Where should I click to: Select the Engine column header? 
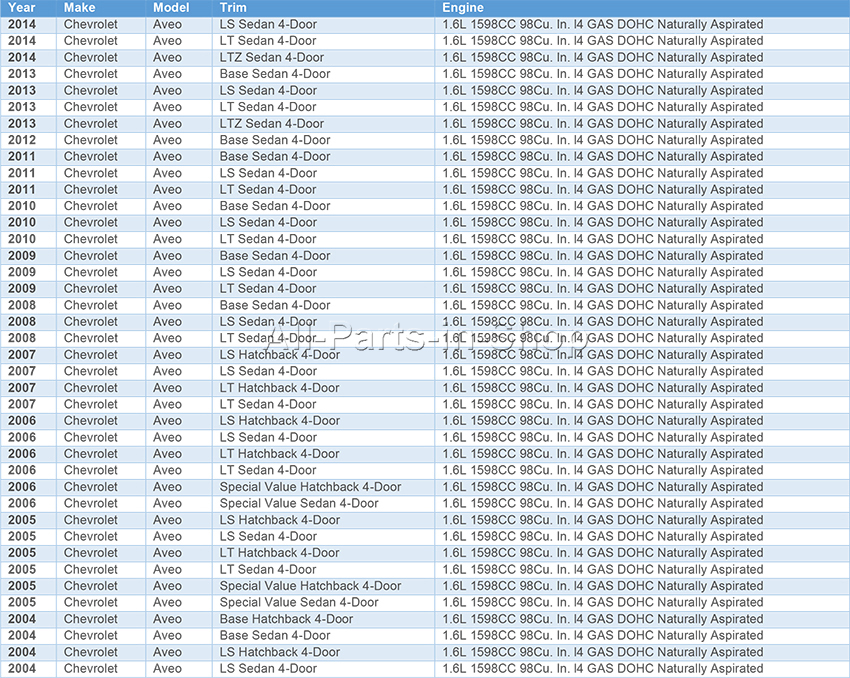[x=463, y=8]
